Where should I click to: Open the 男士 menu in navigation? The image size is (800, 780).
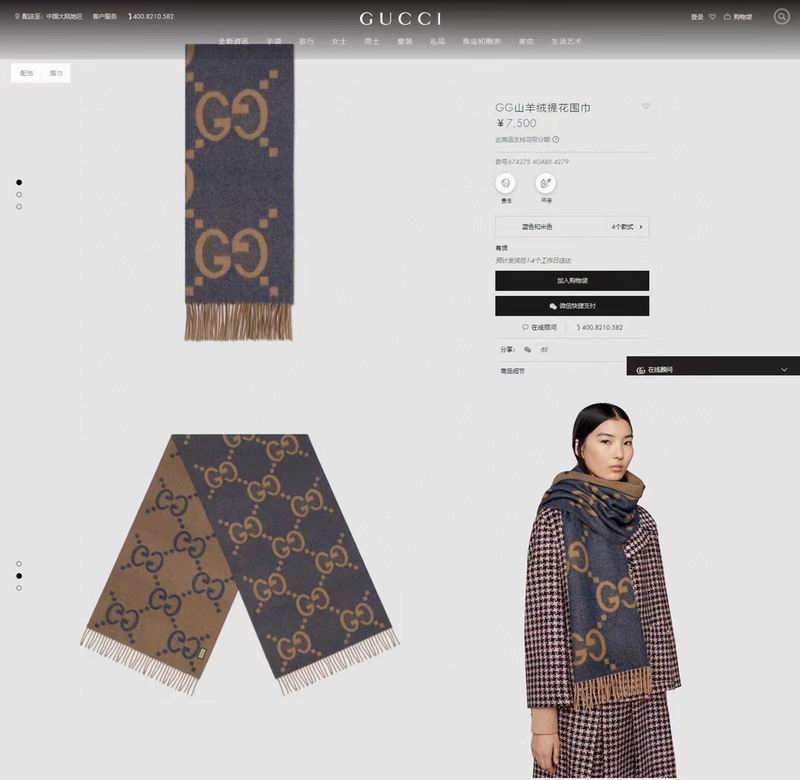click(x=372, y=41)
